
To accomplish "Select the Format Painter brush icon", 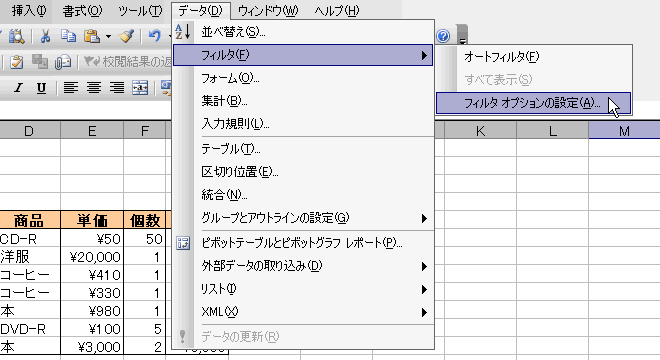I will coord(126,36).
